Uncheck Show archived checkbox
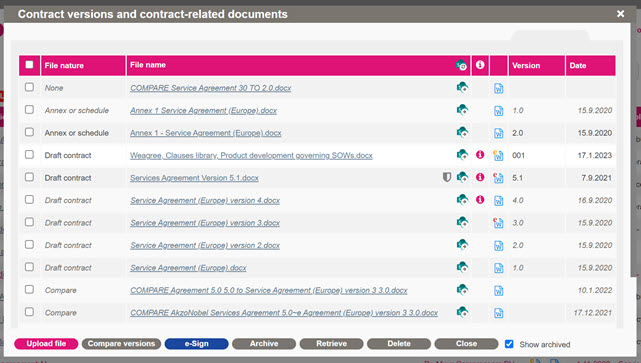 pos(509,344)
